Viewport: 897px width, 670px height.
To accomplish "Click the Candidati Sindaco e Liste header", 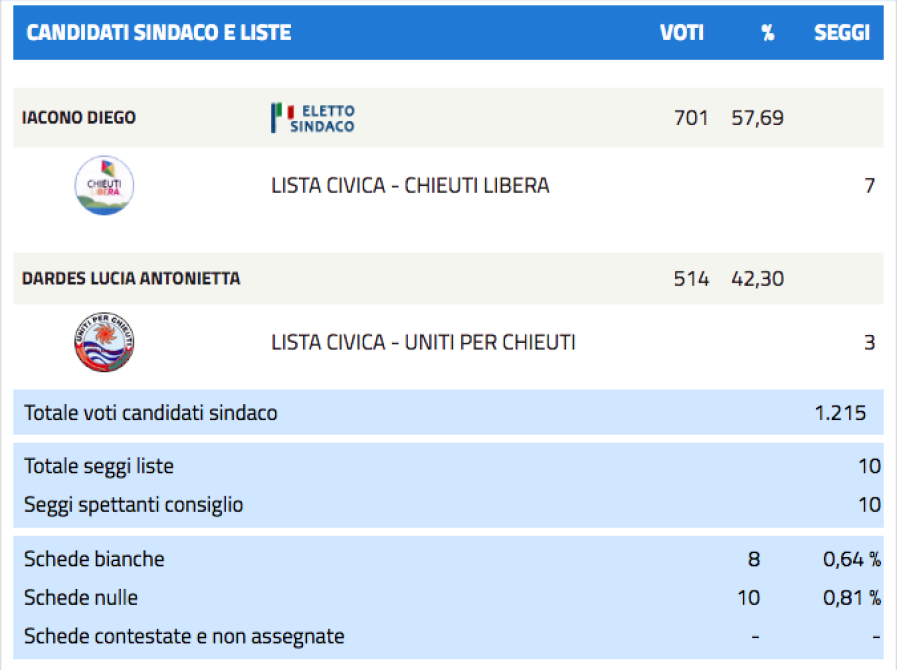I will [x=159, y=33].
